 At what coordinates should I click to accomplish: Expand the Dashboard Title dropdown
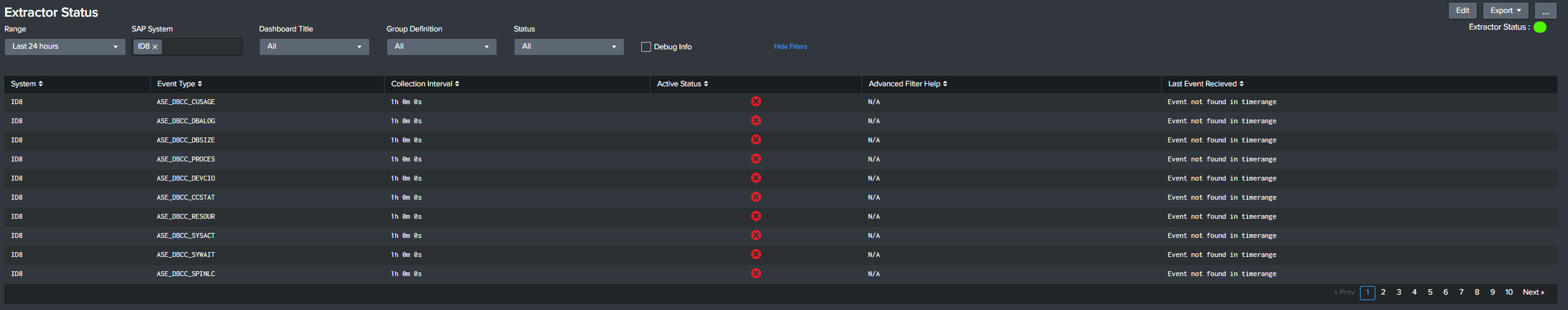click(x=314, y=47)
